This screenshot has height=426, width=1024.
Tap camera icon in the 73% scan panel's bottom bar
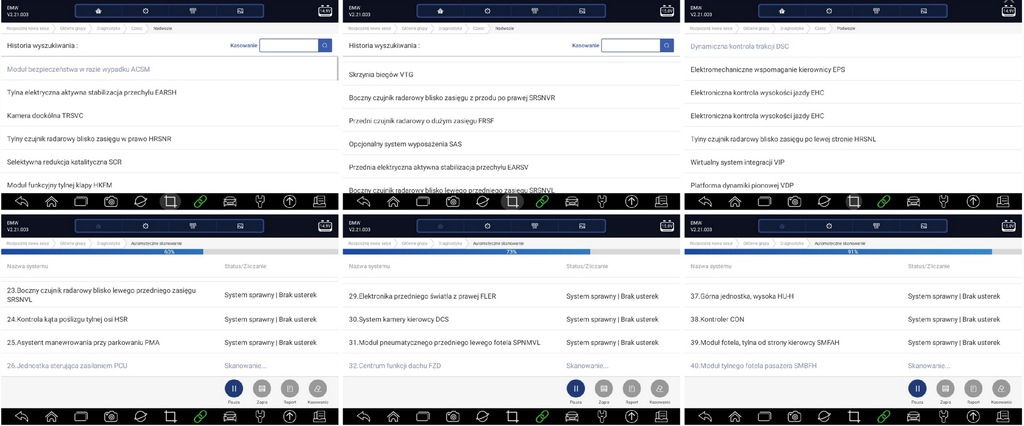[453, 416]
